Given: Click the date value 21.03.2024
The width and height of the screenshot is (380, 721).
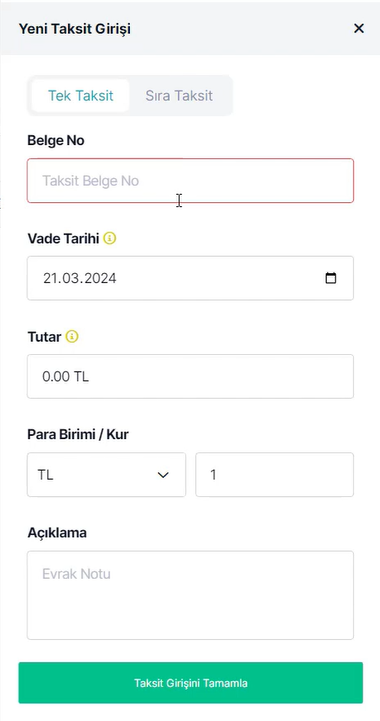Looking at the screenshot, I should (80, 278).
